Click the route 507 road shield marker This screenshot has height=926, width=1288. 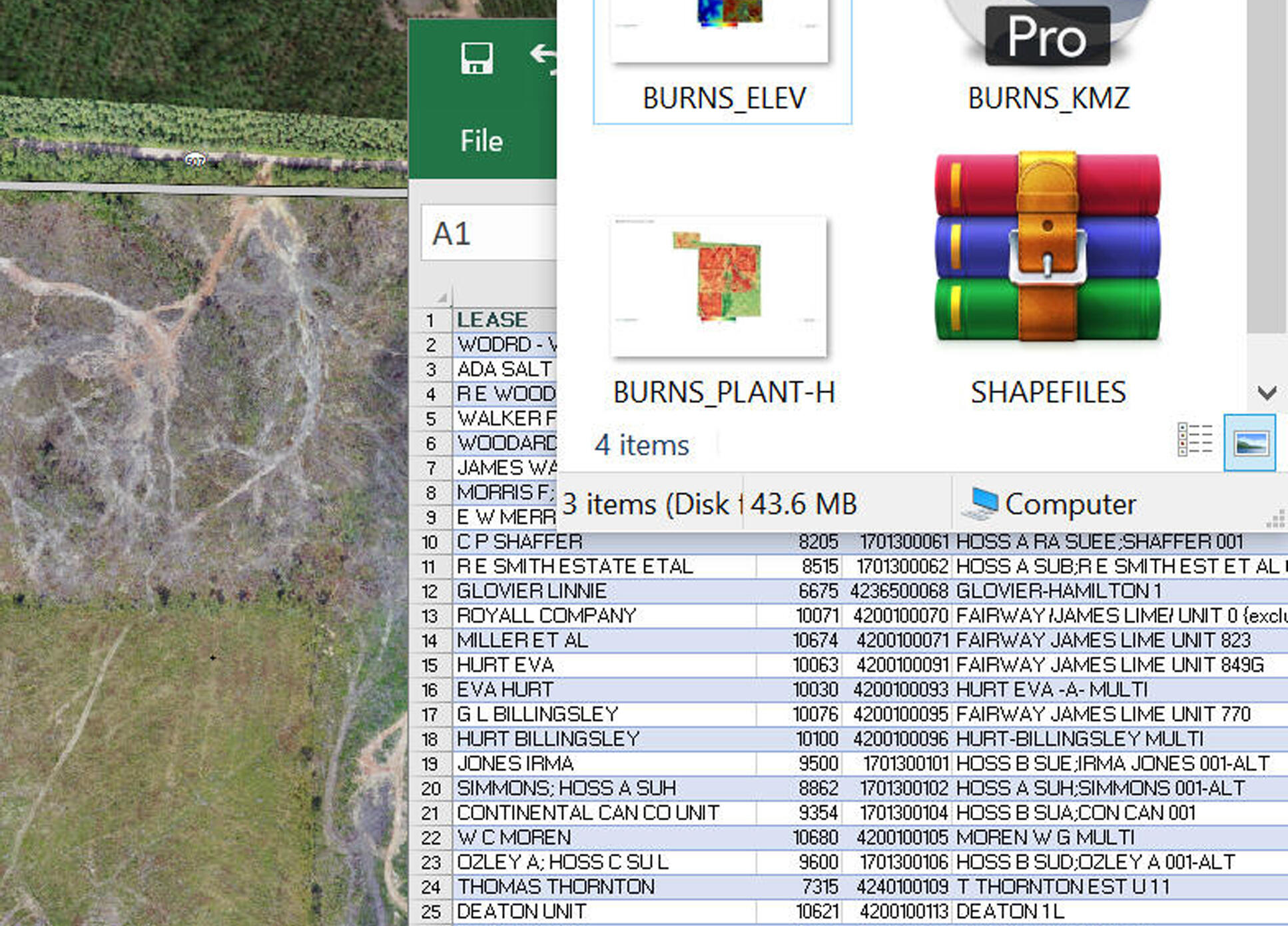point(195,161)
